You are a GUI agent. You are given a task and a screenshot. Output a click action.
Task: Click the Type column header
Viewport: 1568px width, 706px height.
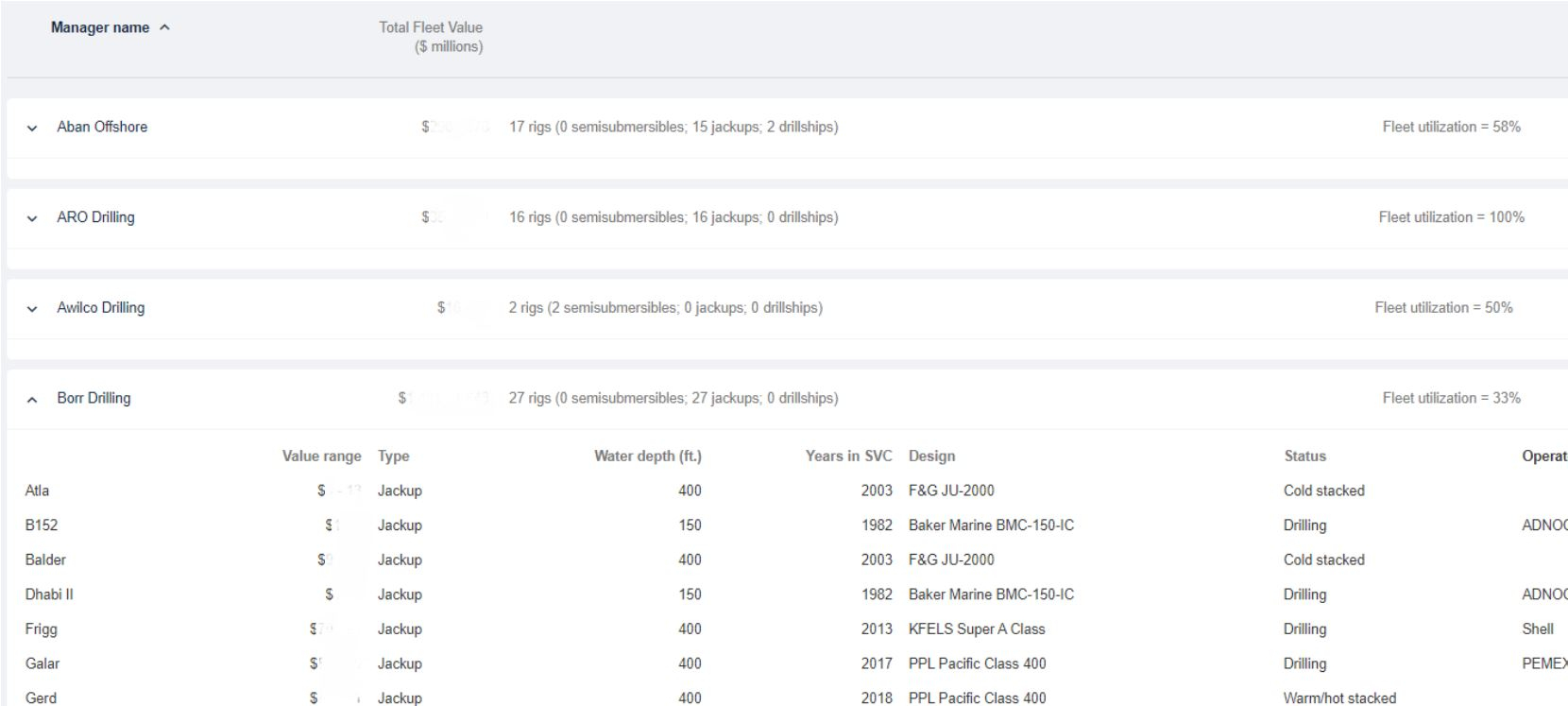pyautogui.click(x=393, y=456)
